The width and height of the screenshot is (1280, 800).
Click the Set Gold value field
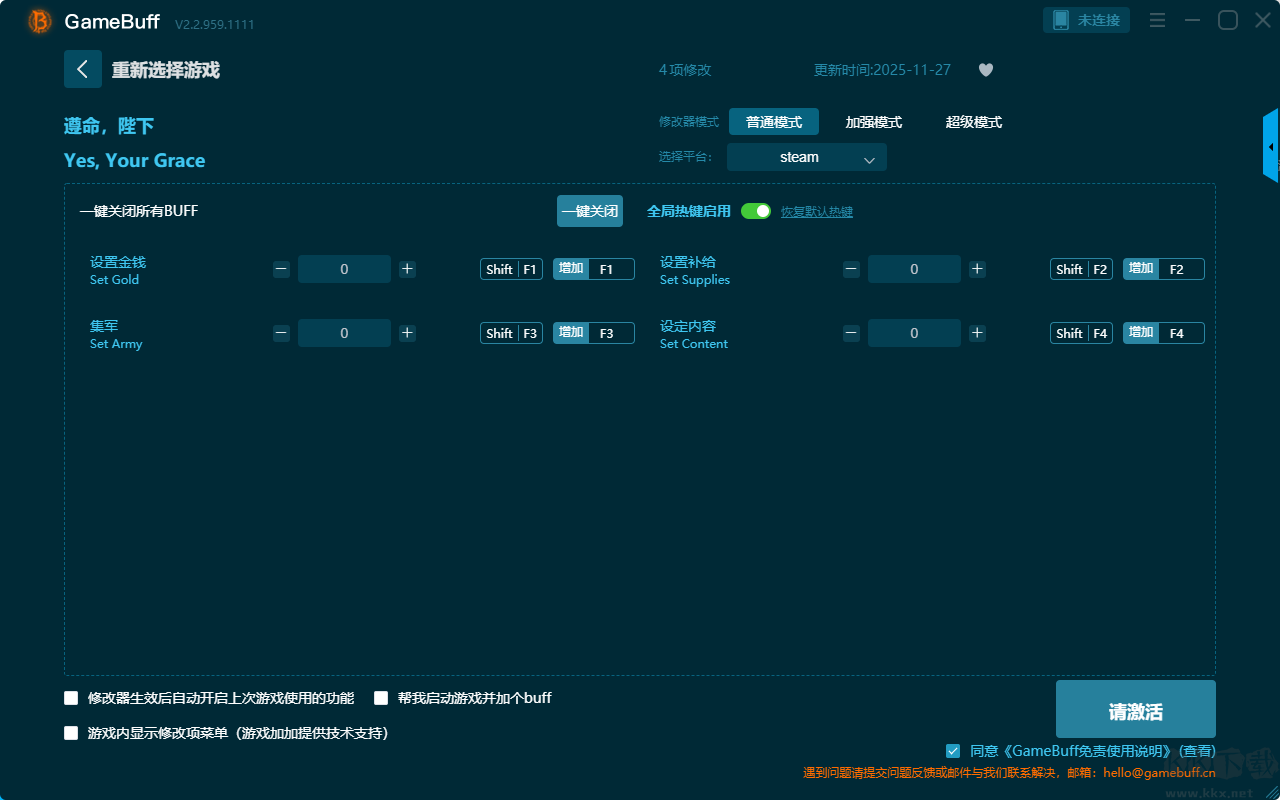tap(344, 269)
